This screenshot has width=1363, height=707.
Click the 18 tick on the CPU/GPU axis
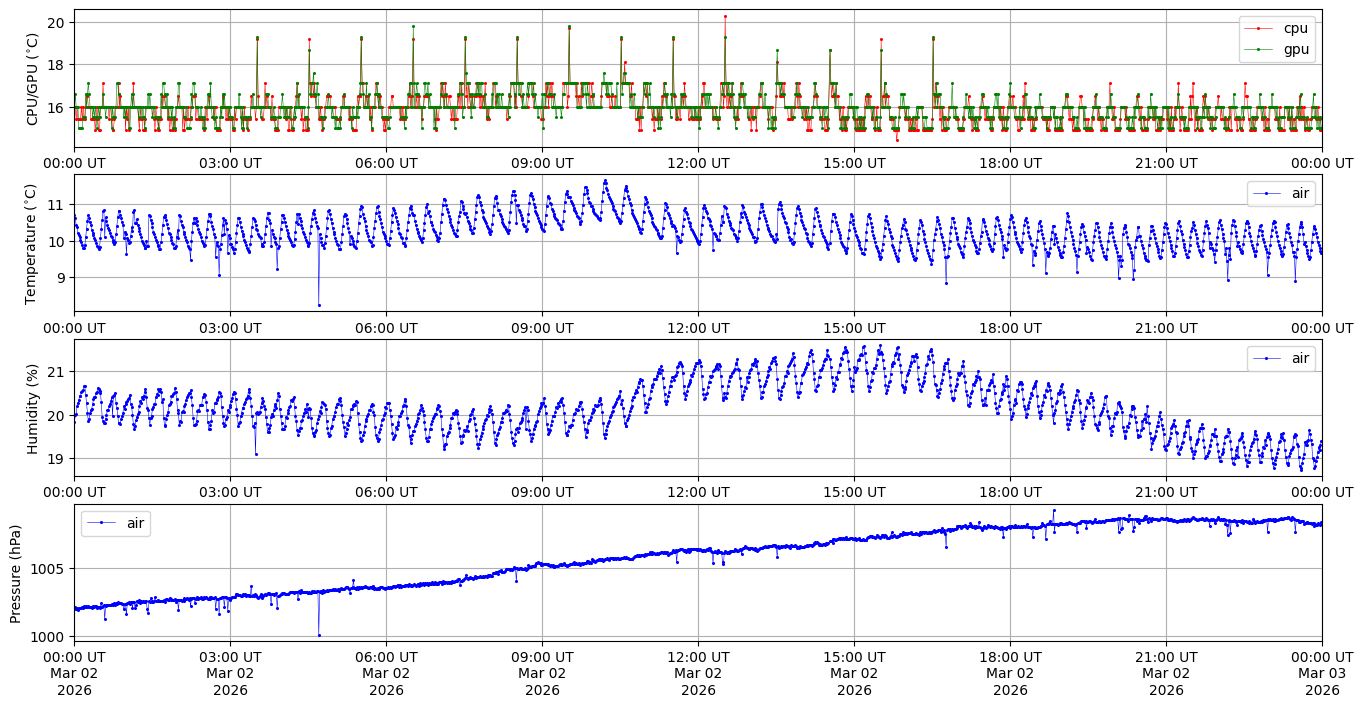click(56, 65)
